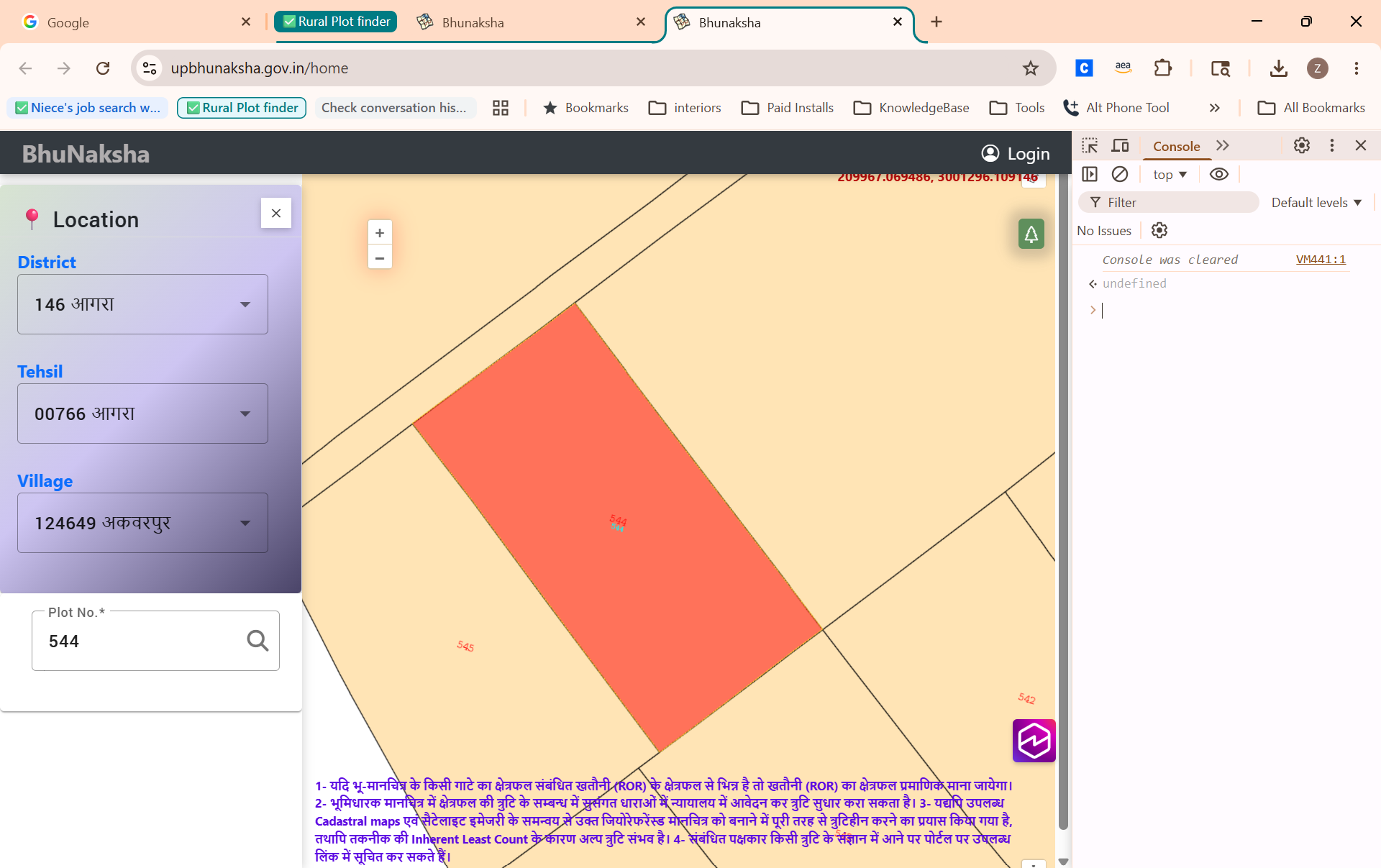Select the Console tab in DevTools

[x=1176, y=146]
